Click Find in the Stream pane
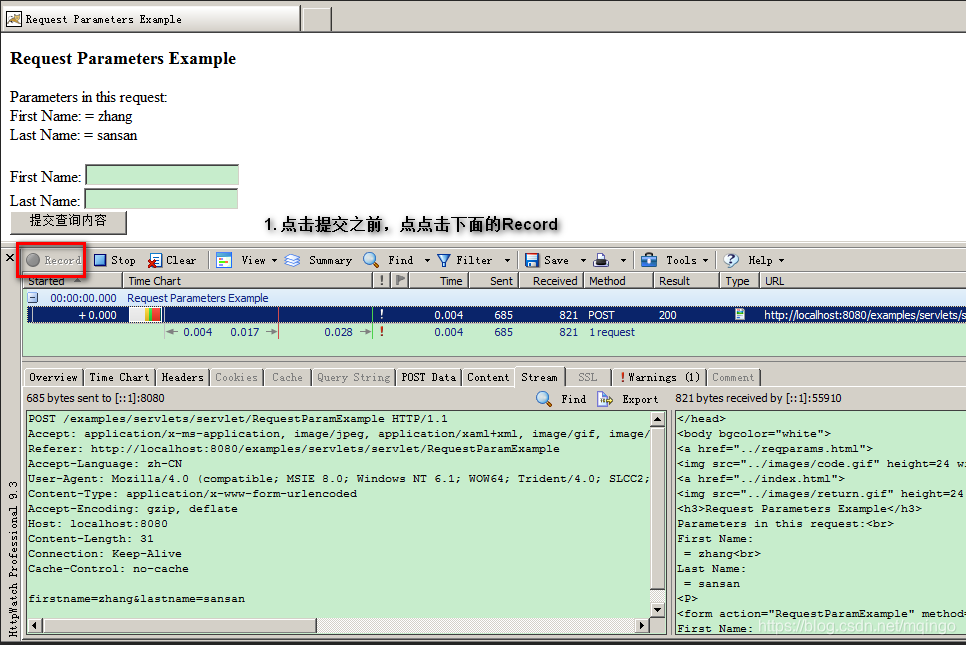966x645 pixels. [x=561, y=399]
